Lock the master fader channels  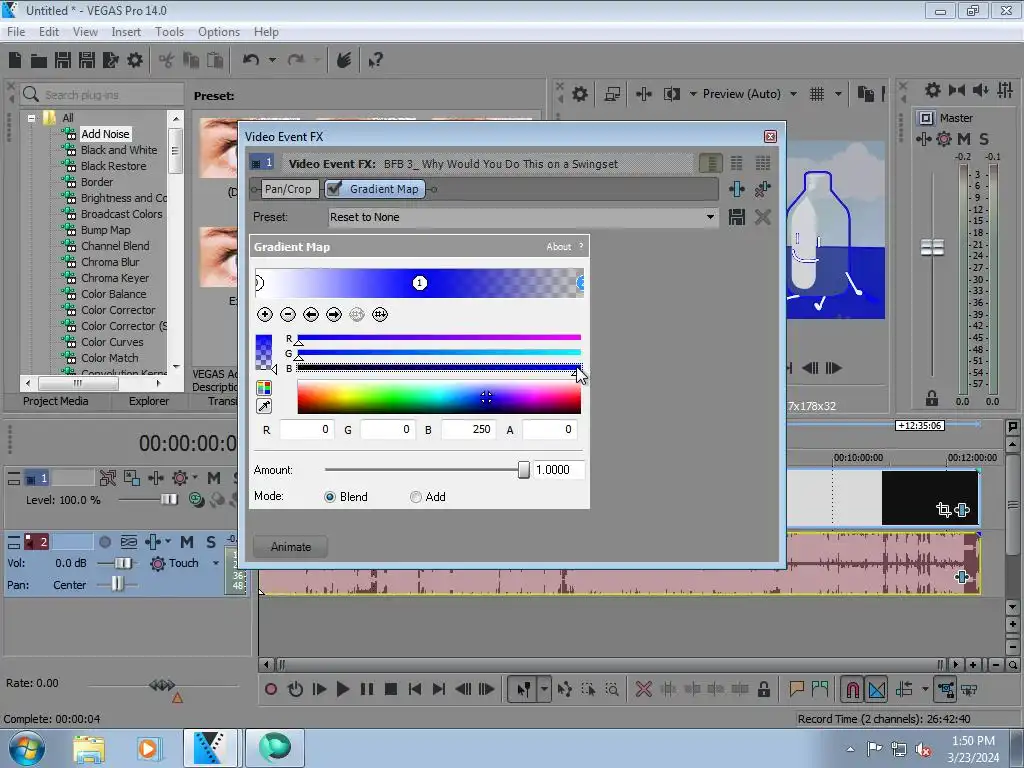click(932, 398)
